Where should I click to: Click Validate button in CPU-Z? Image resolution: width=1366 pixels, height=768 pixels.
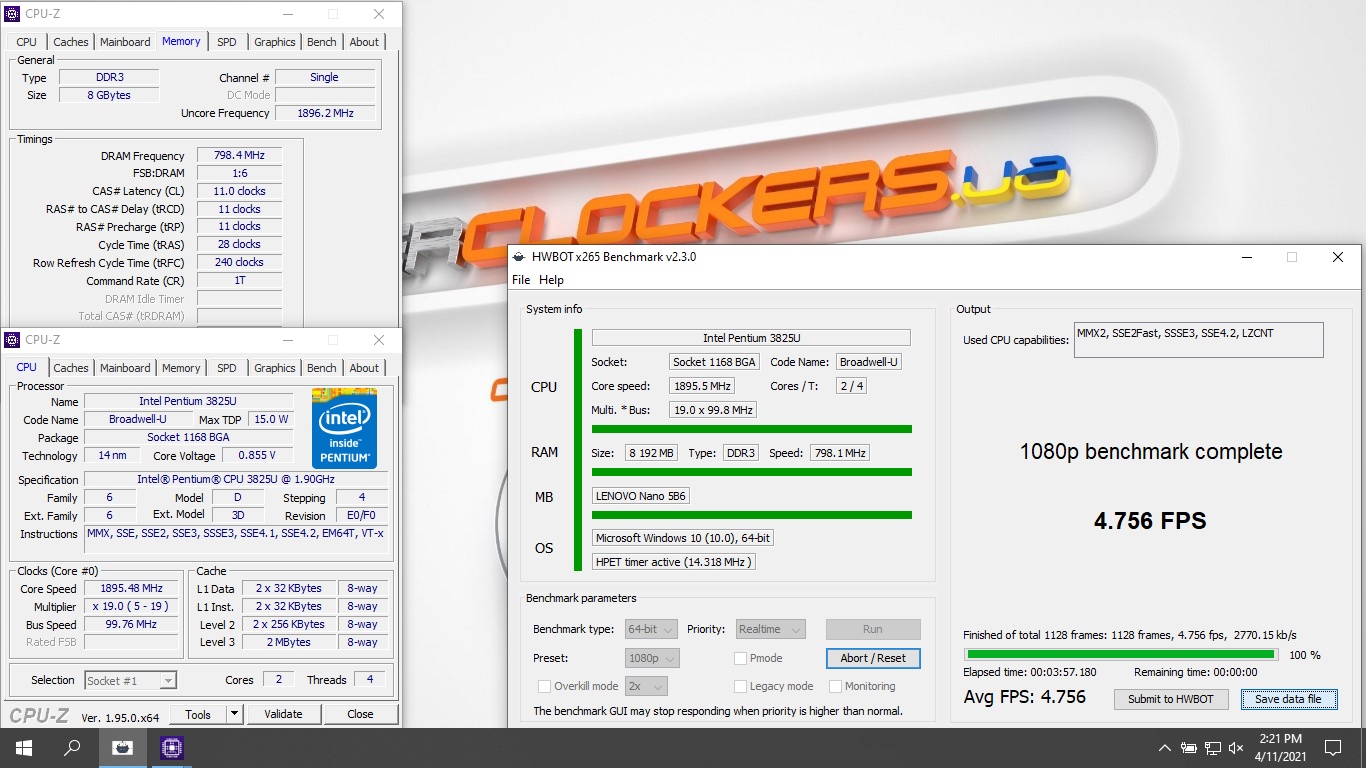283,714
